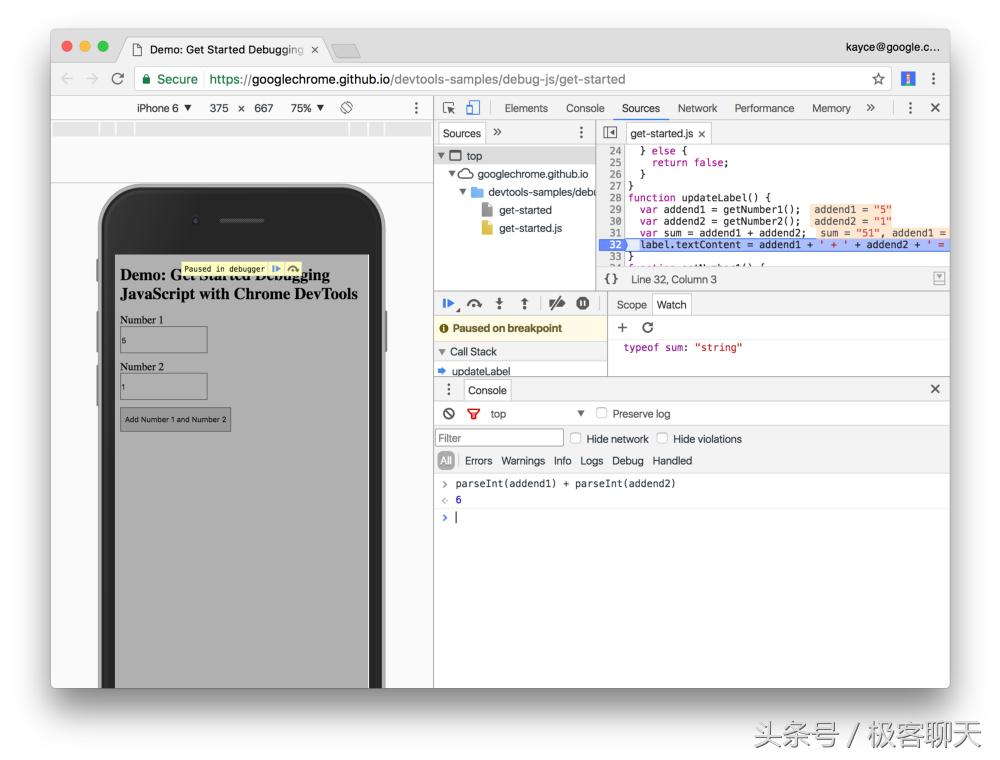1000x760 pixels.
Task: Click the Step out of current function icon
Action: [525, 304]
